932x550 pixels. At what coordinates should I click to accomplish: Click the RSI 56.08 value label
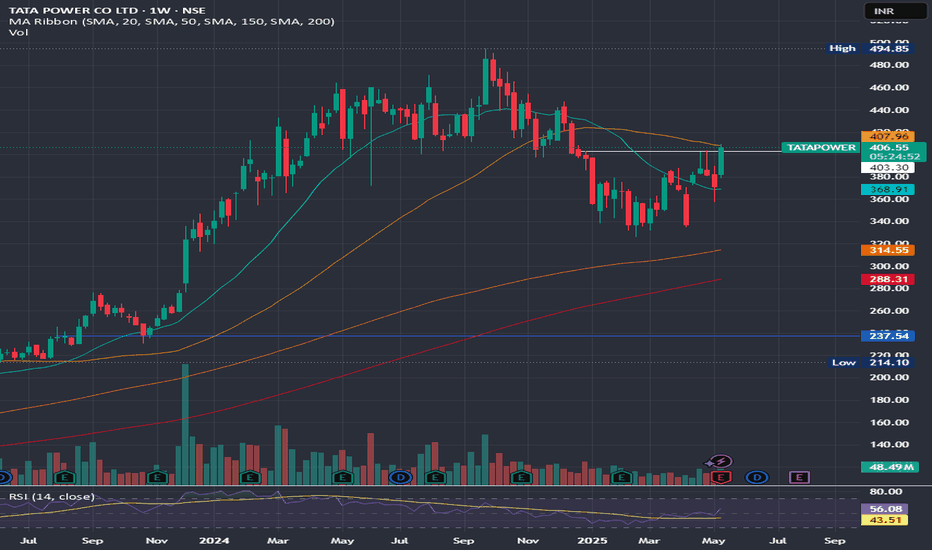coord(885,509)
